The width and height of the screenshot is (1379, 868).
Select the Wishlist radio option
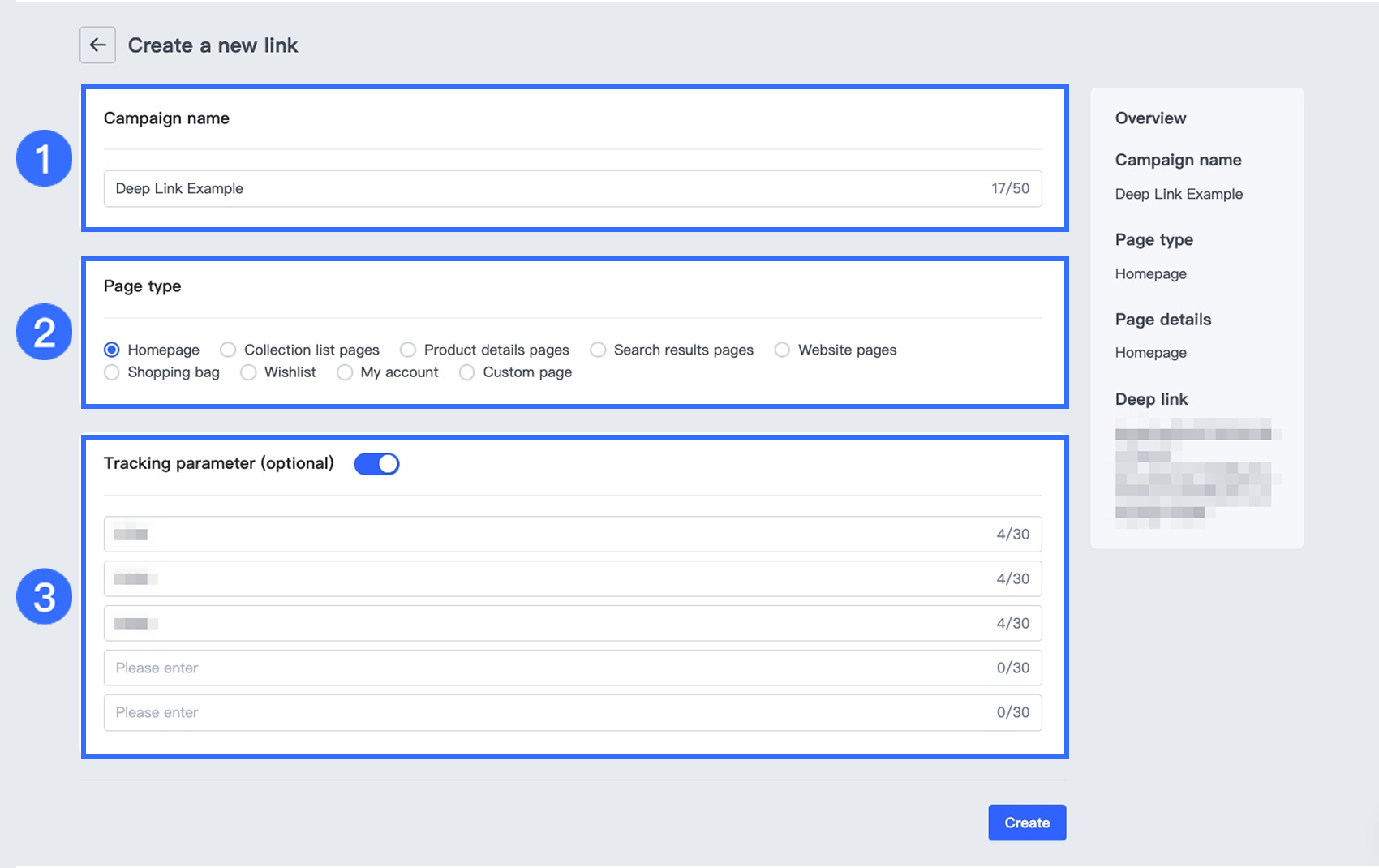click(248, 372)
